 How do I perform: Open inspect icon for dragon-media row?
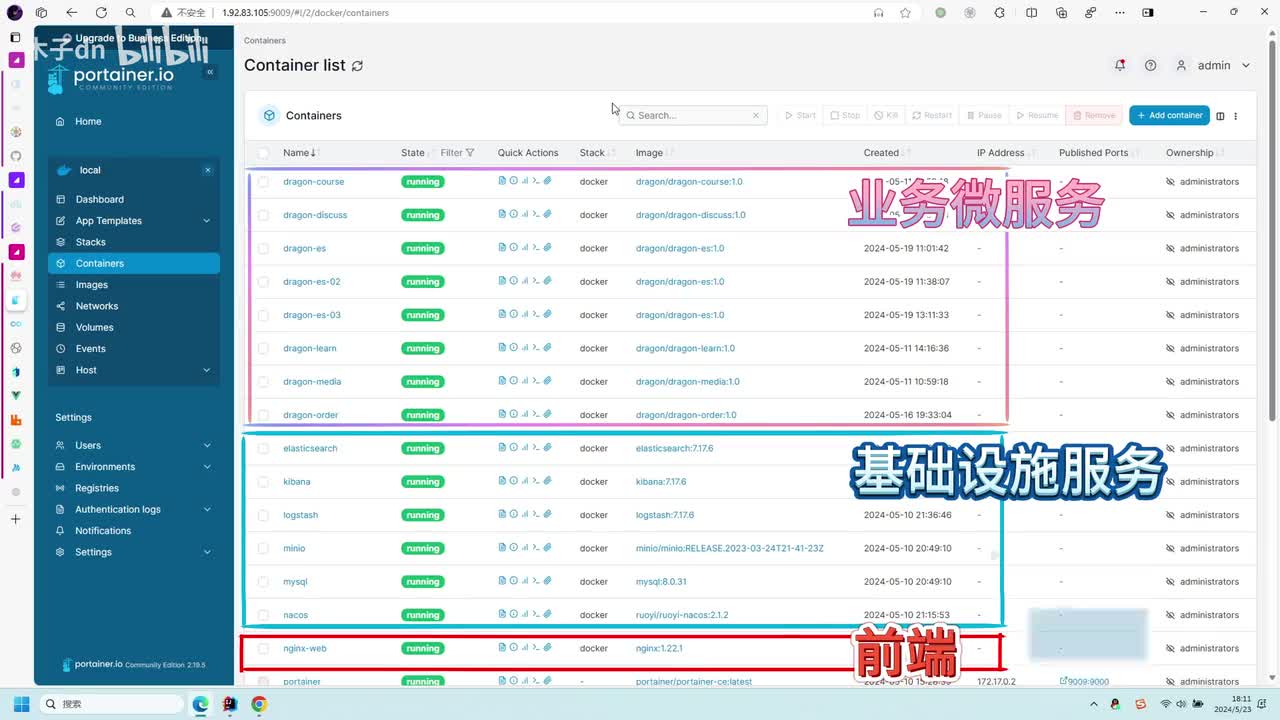pyautogui.click(x=513, y=381)
